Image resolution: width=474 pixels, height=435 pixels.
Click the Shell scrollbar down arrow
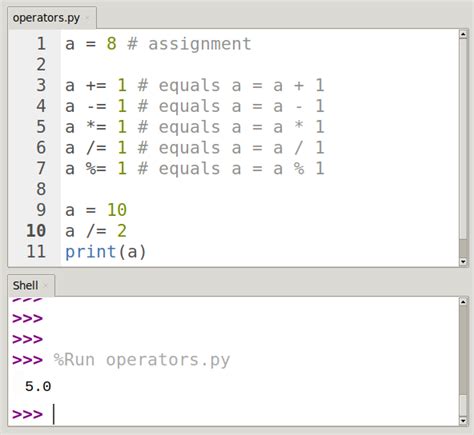pos(463,421)
